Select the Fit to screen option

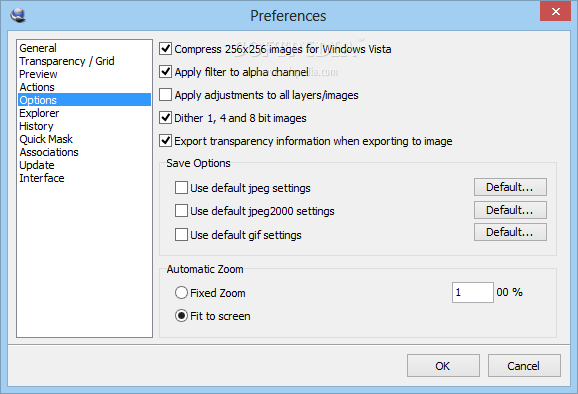[181, 316]
